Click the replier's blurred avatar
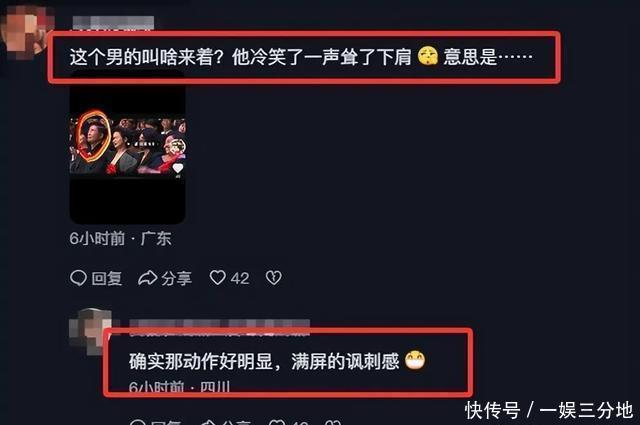The height and width of the screenshot is (425, 640). [x=90, y=332]
